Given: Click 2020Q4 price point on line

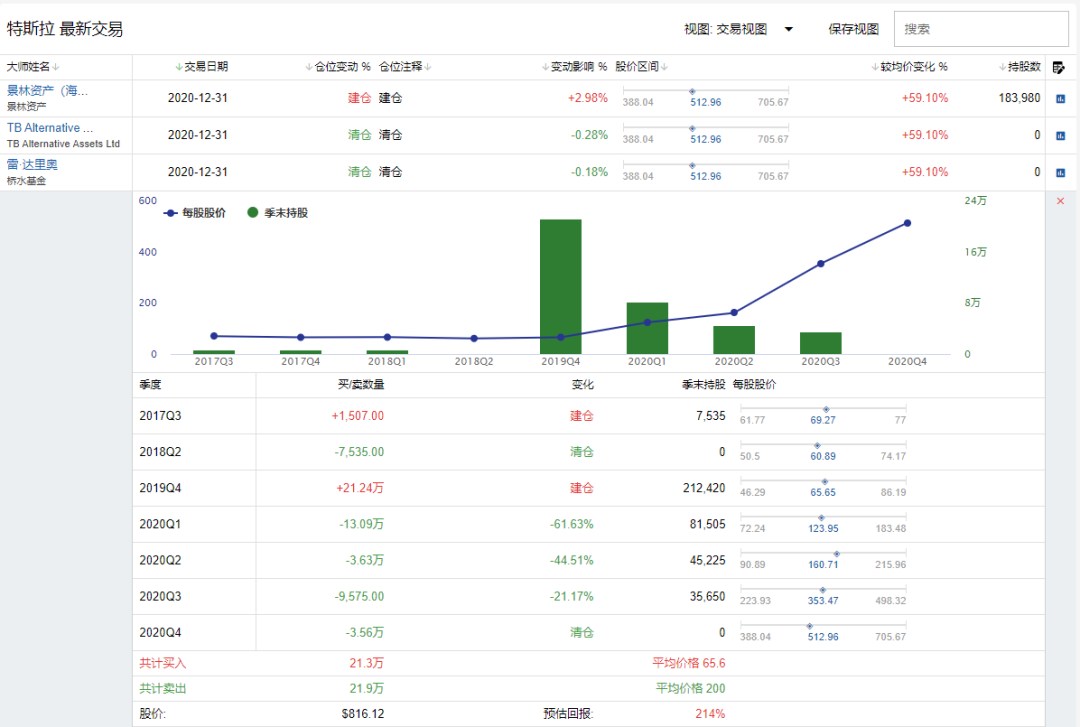Looking at the screenshot, I should (x=907, y=223).
